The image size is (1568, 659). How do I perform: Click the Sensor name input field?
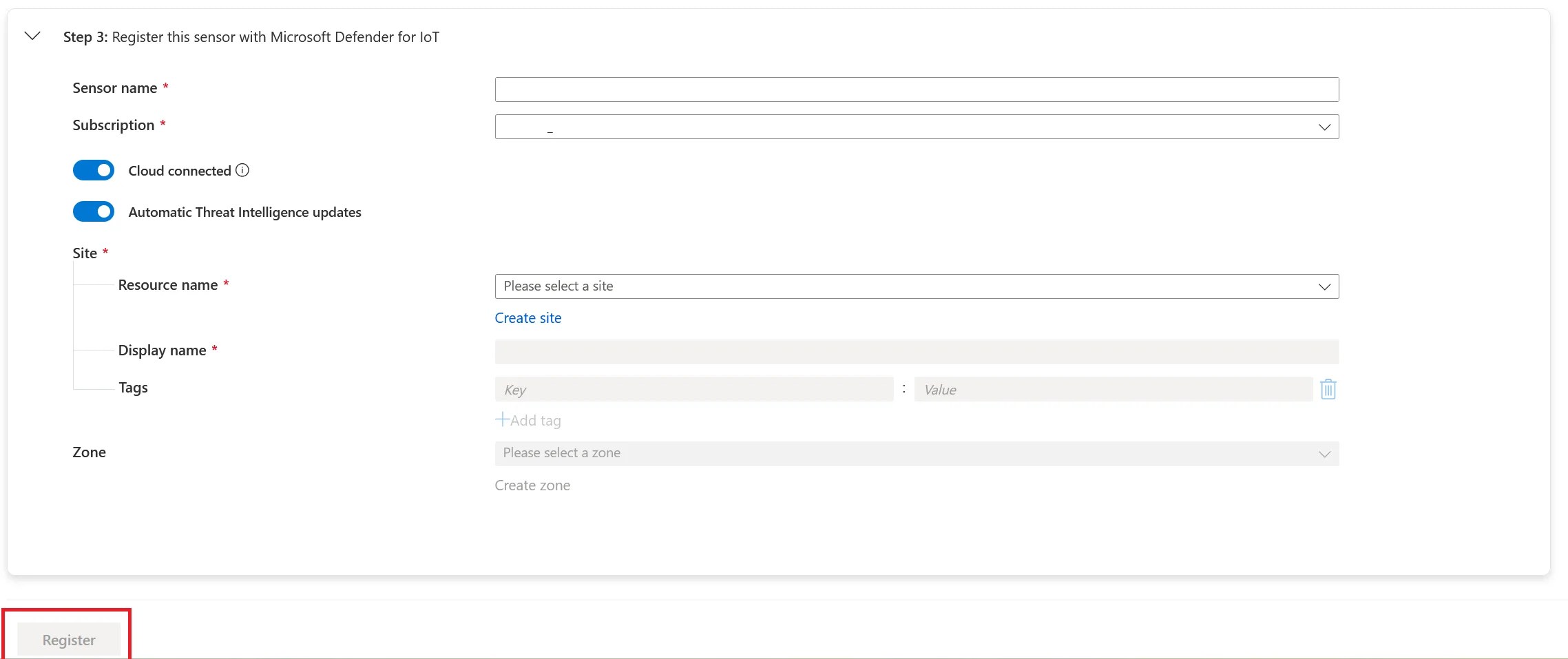917,90
